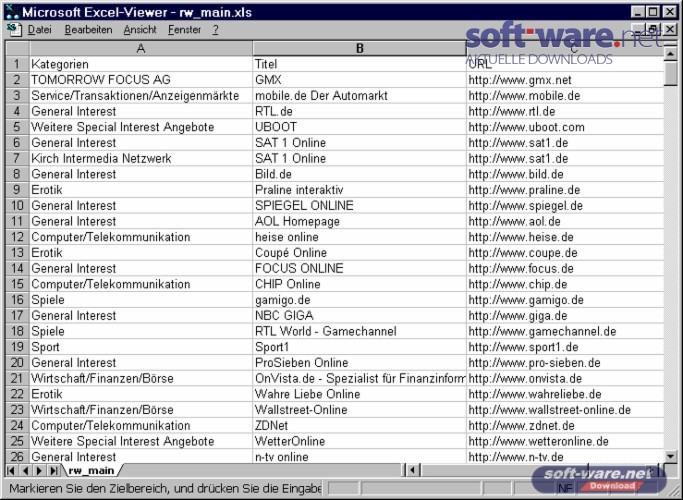Select the GMX title cell
Screen dimensions: 683x500
point(359,80)
